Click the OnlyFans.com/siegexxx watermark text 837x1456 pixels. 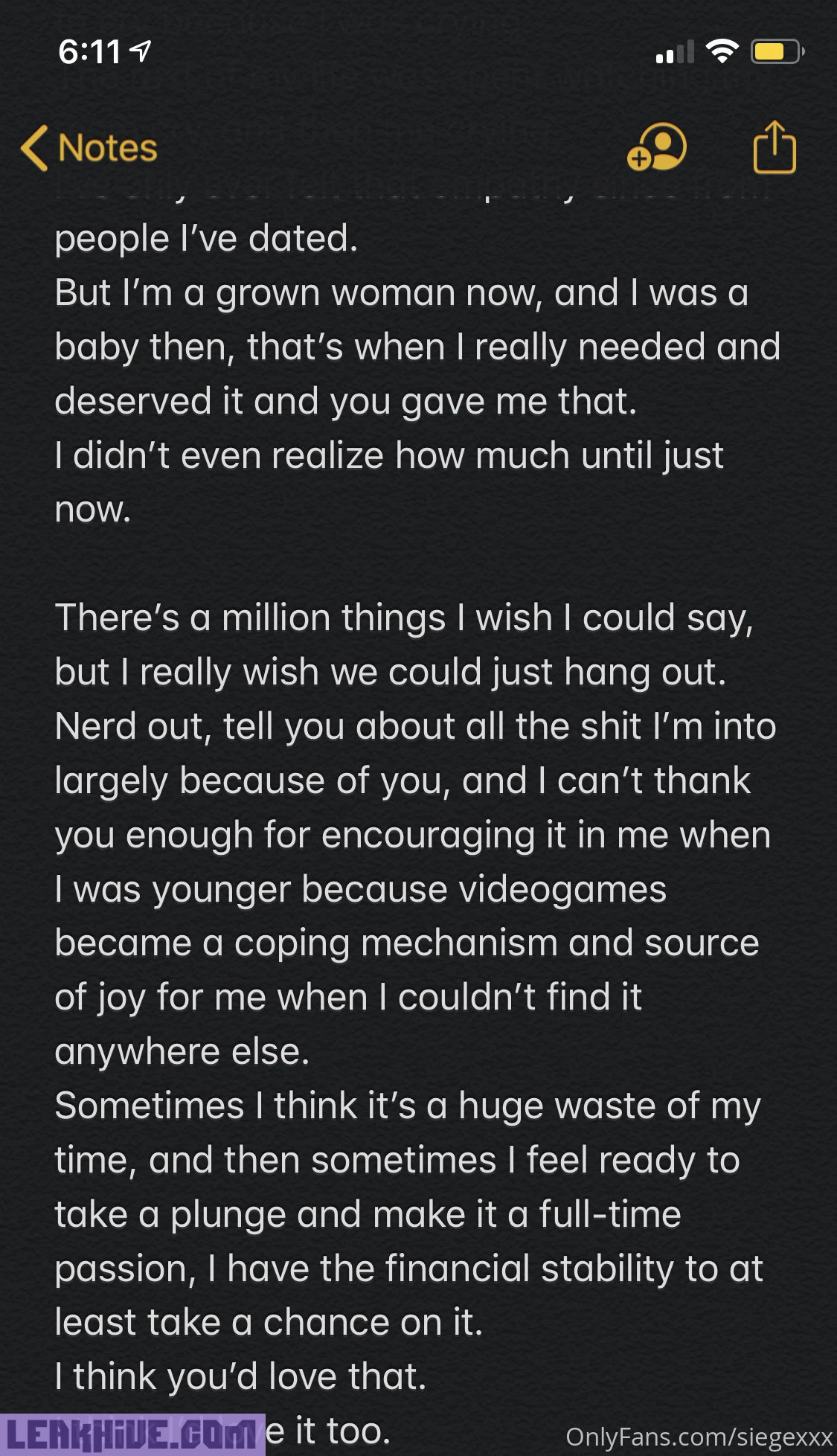tap(699, 1437)
